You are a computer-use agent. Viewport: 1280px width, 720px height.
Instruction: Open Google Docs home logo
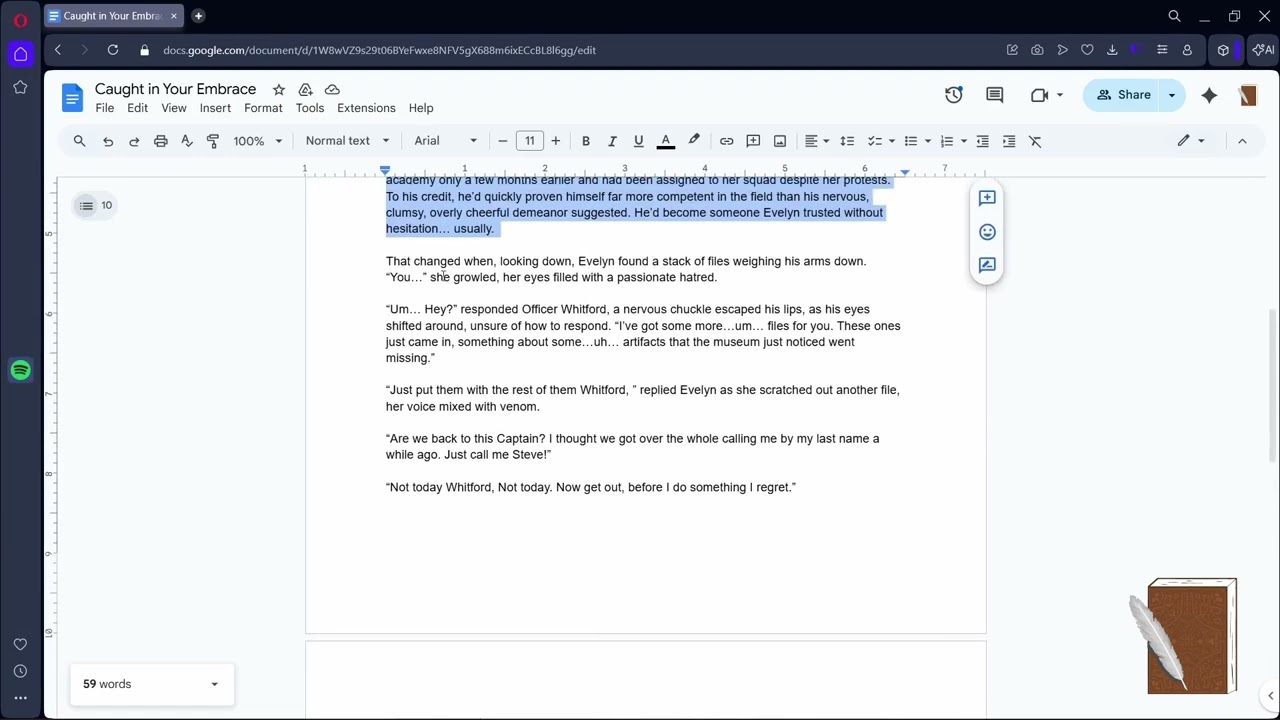72,97
